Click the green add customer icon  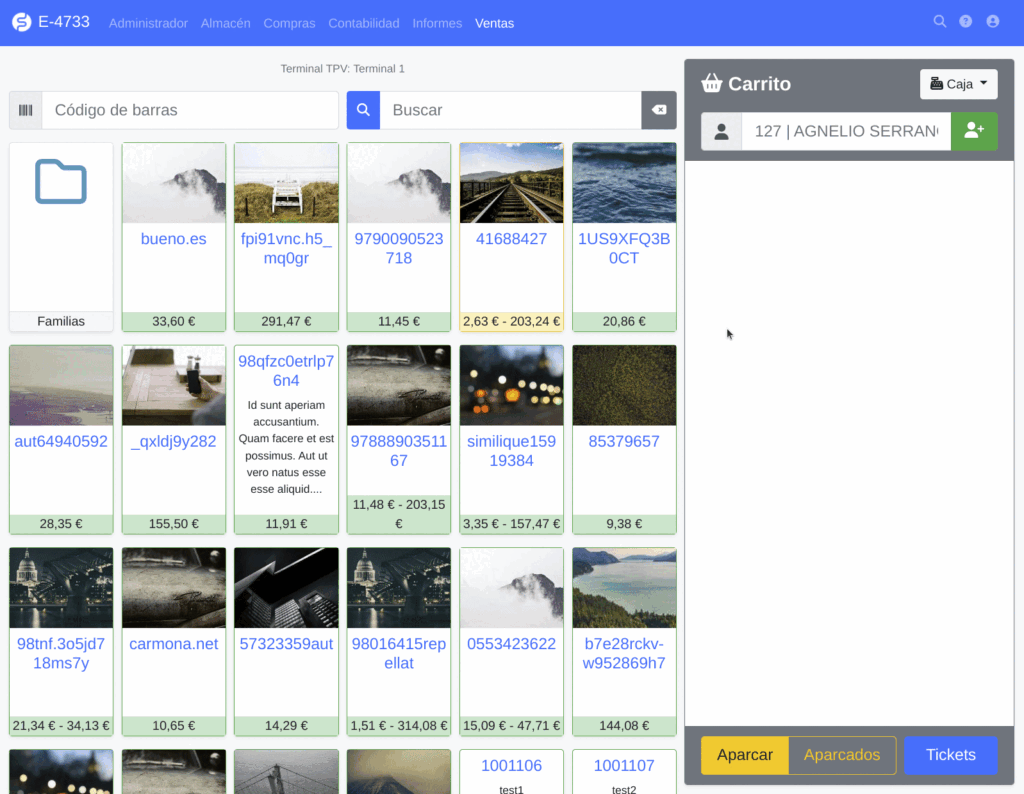coord(973,131)
